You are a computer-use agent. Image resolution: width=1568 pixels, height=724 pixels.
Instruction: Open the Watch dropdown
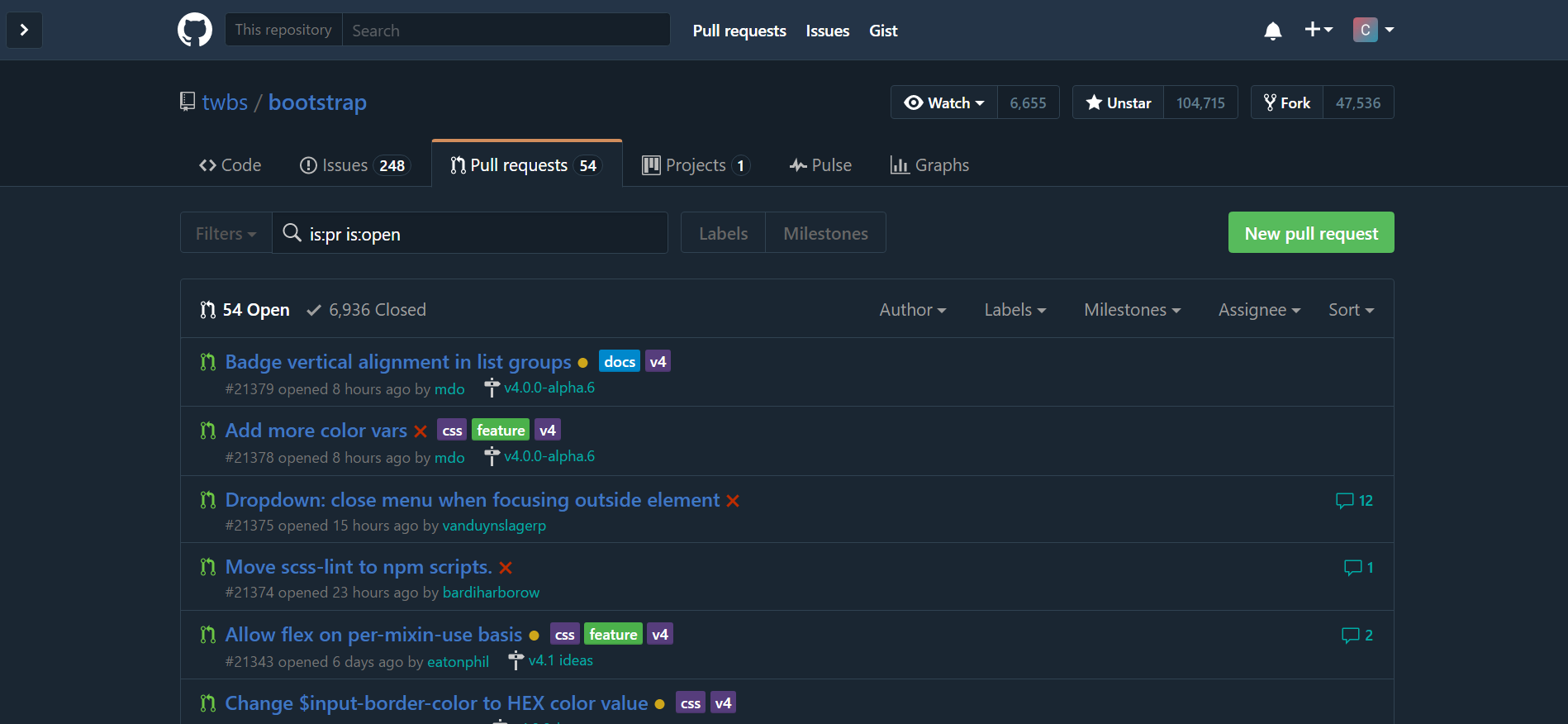[944, 102]
